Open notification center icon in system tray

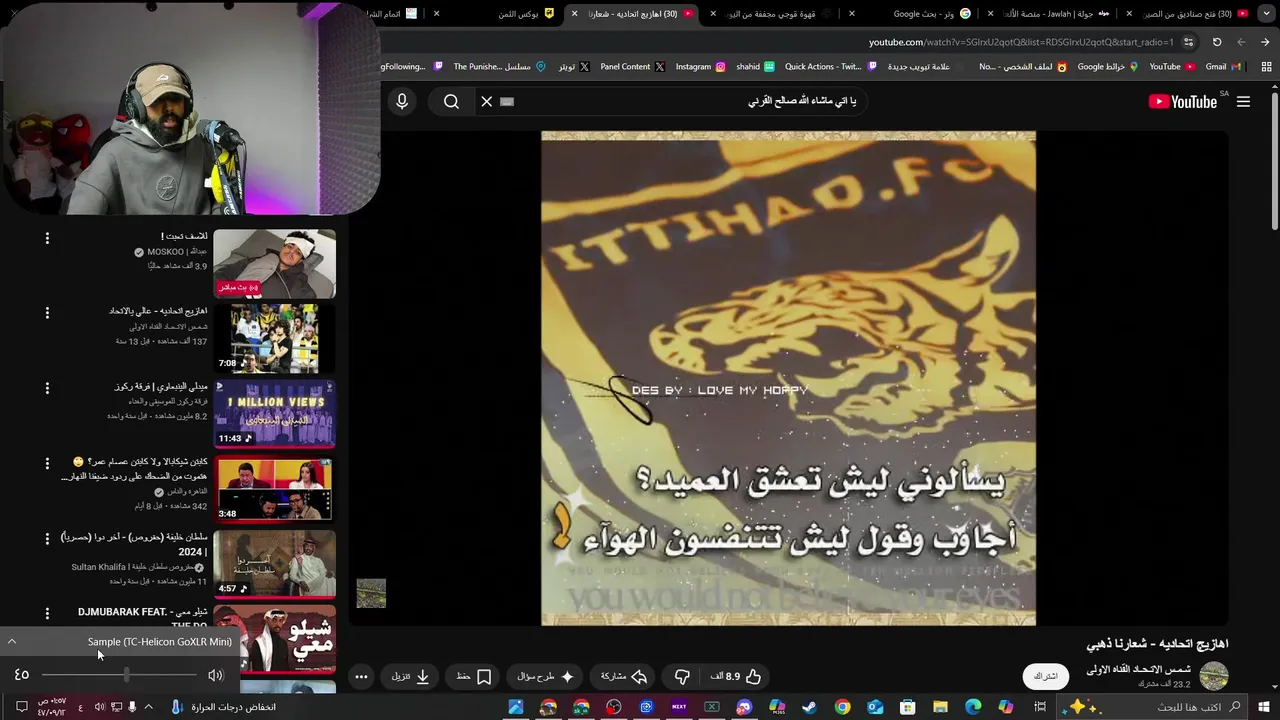[x=21, y=707]
